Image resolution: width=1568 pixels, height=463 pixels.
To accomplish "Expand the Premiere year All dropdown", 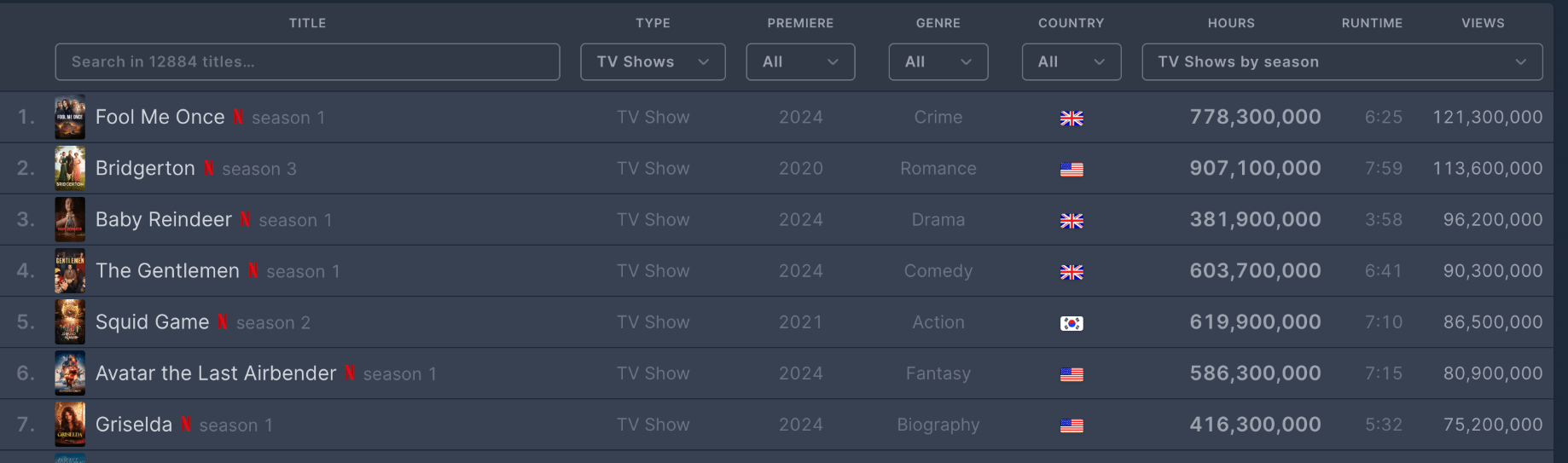I will click(800, 62).
